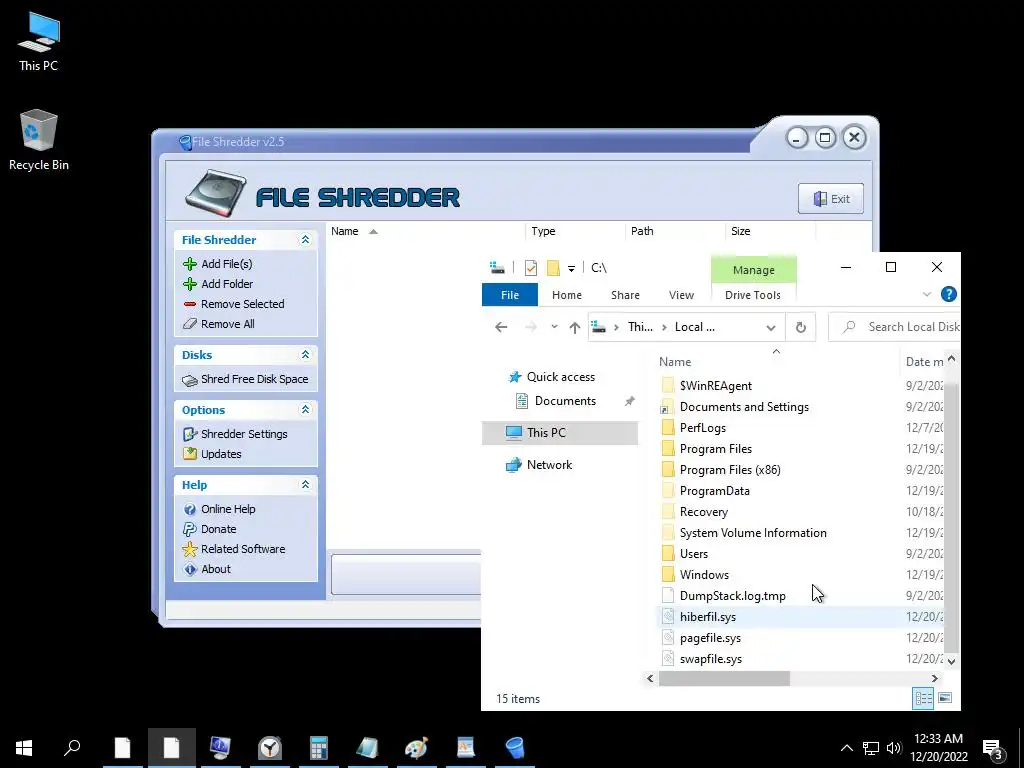Open About in Help panel
Viewport: 1024px width, 768px height.
click(216, 569)
